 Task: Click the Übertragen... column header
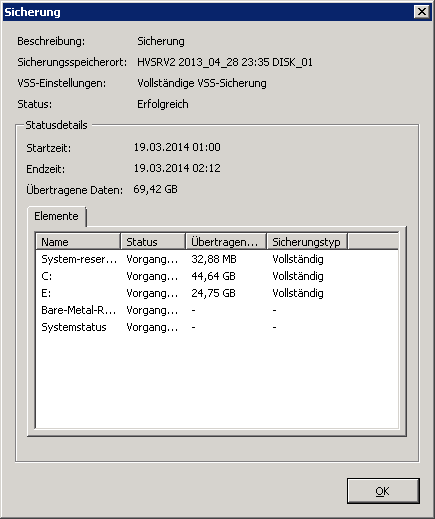click(226, 242)
